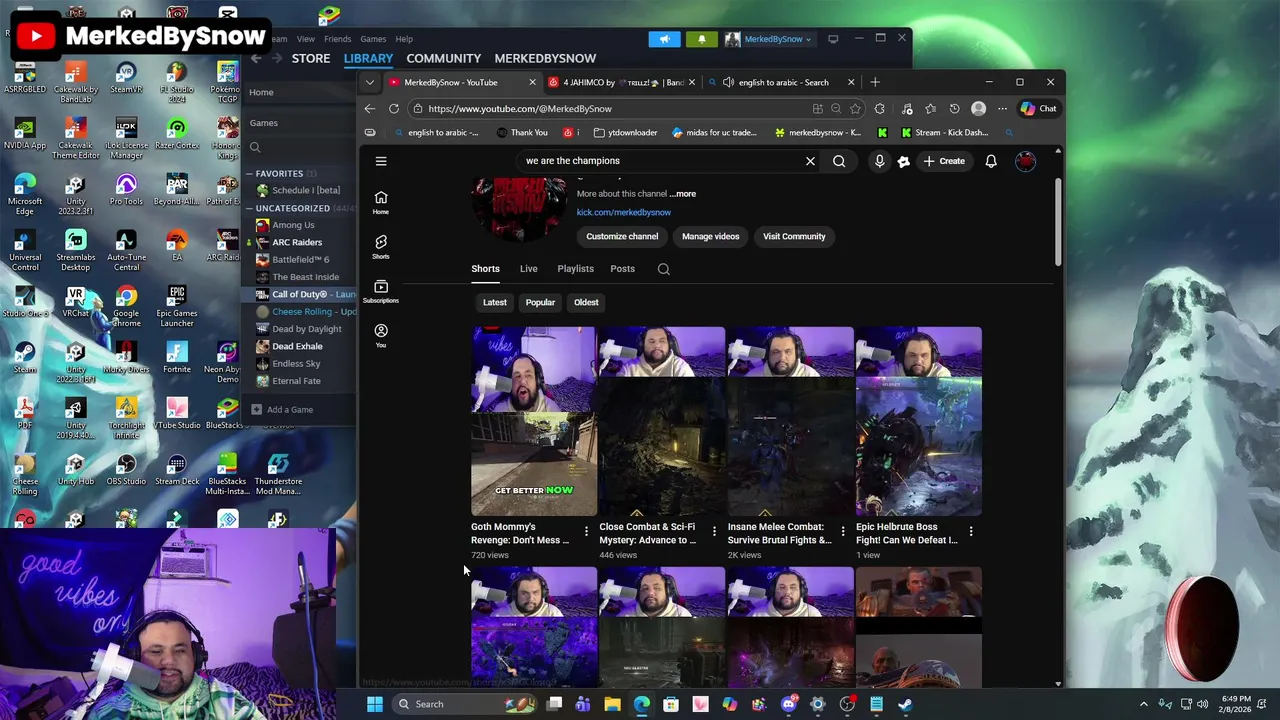Show hidden system tray icons
Screen dimensions: 1280x720
(1144, 704)
